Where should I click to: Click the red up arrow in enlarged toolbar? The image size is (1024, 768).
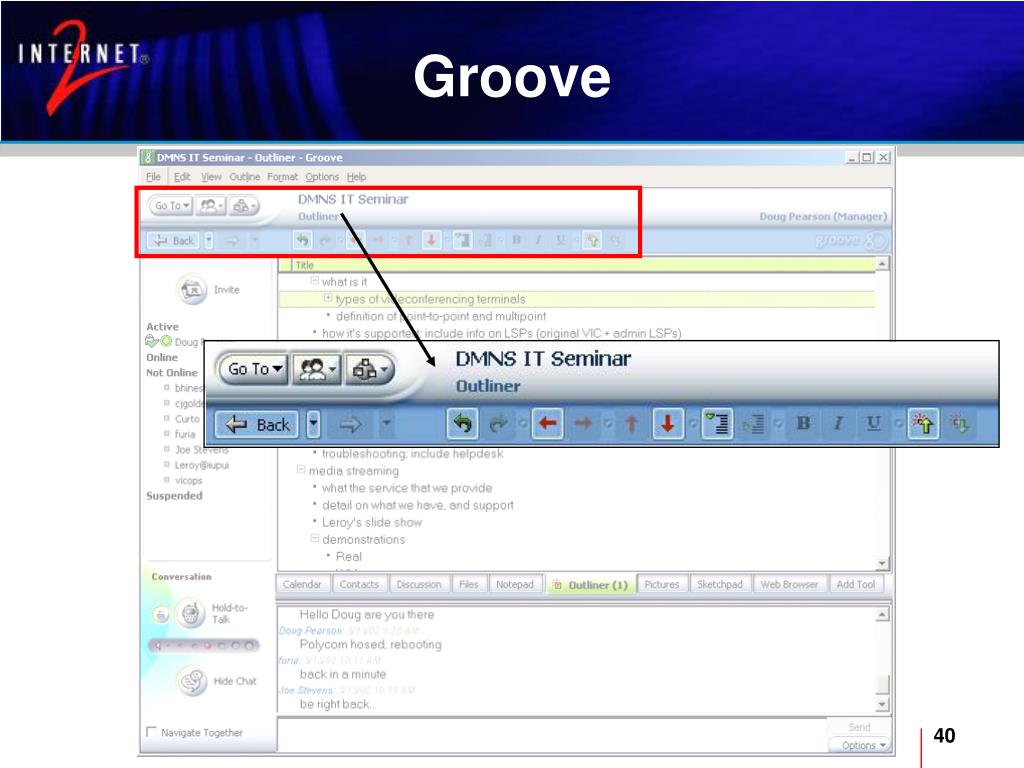coord(632,424)
